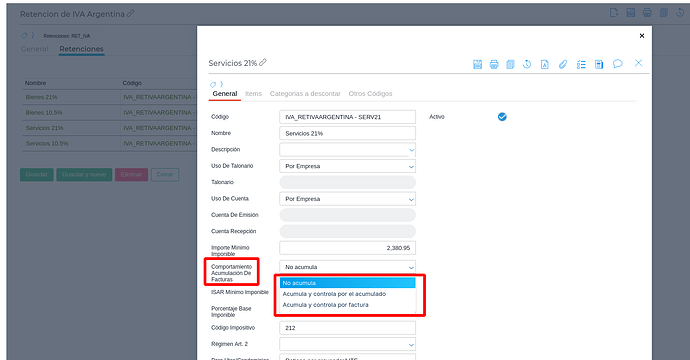Screen dimensions: 690x360
Task: Switch to the General tab in the background page
Action: pos(34,49)
